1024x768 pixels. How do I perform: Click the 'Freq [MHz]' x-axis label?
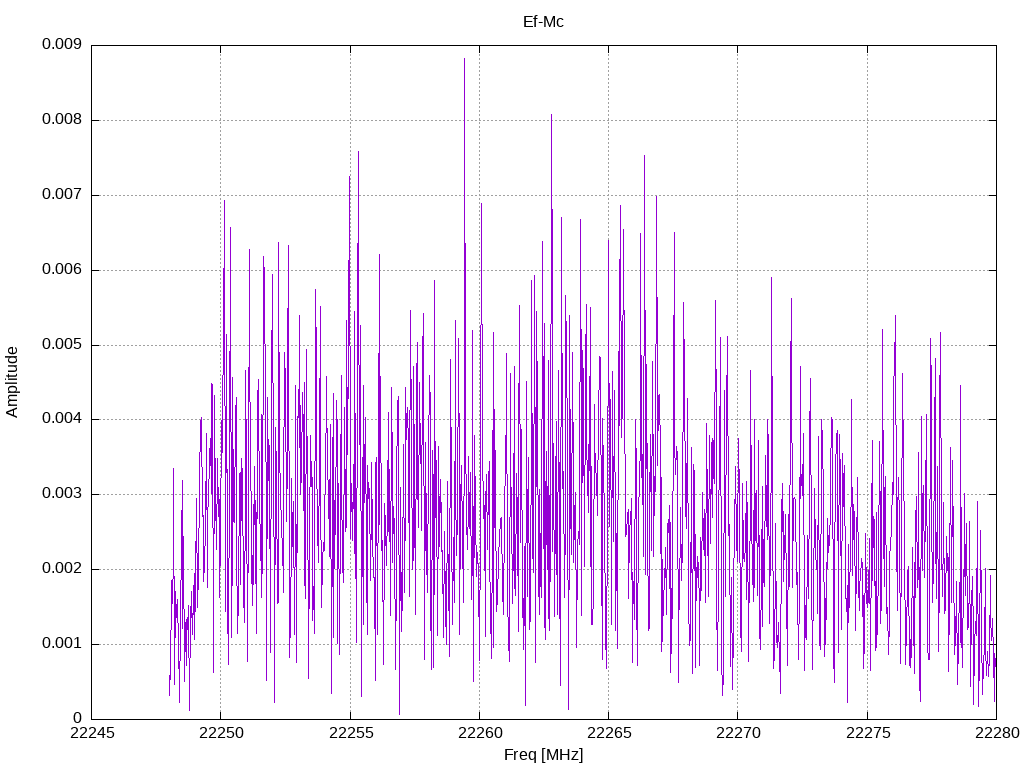(543, 755)
